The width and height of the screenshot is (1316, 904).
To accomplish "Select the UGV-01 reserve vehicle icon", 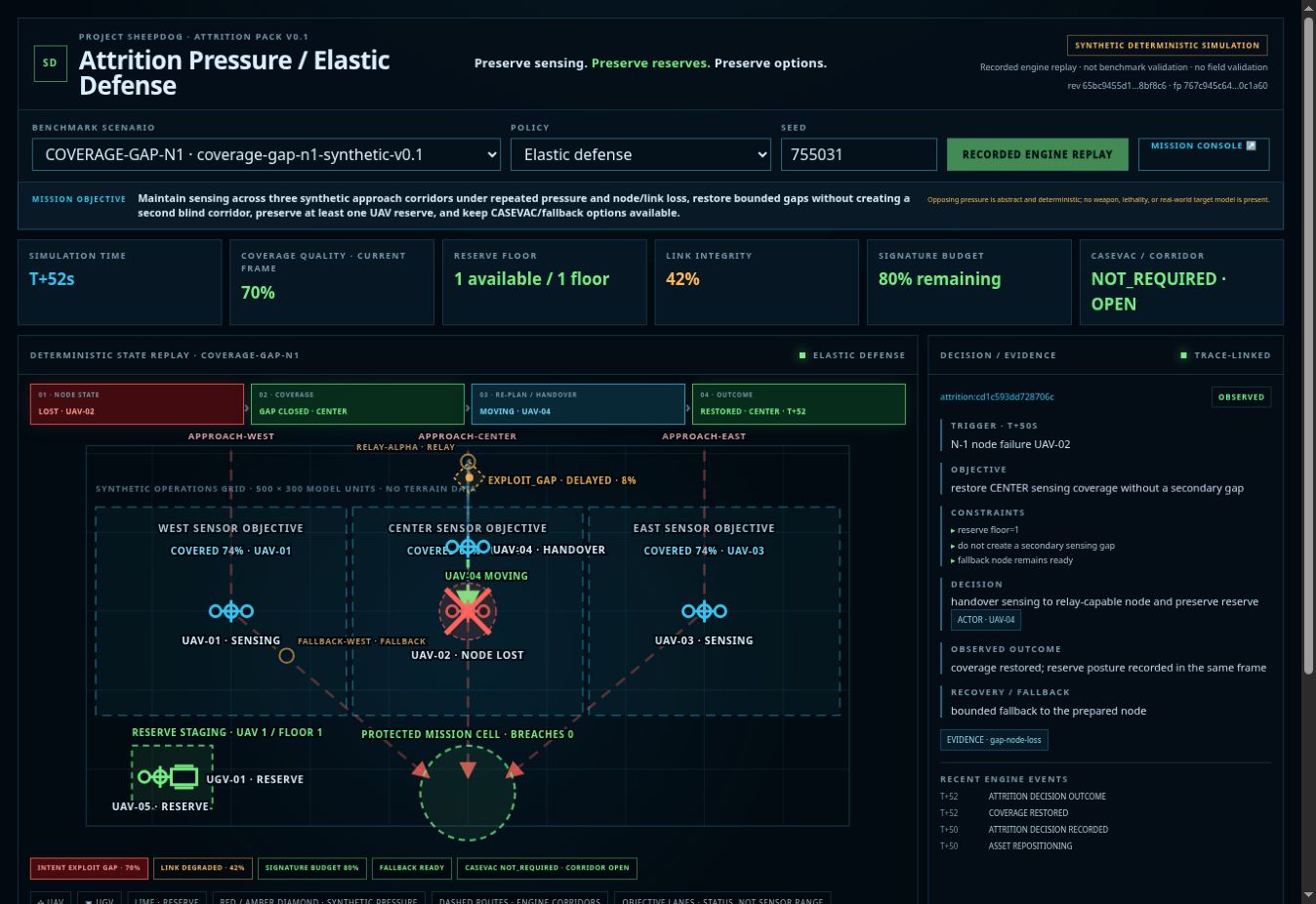I will [184, 777].
